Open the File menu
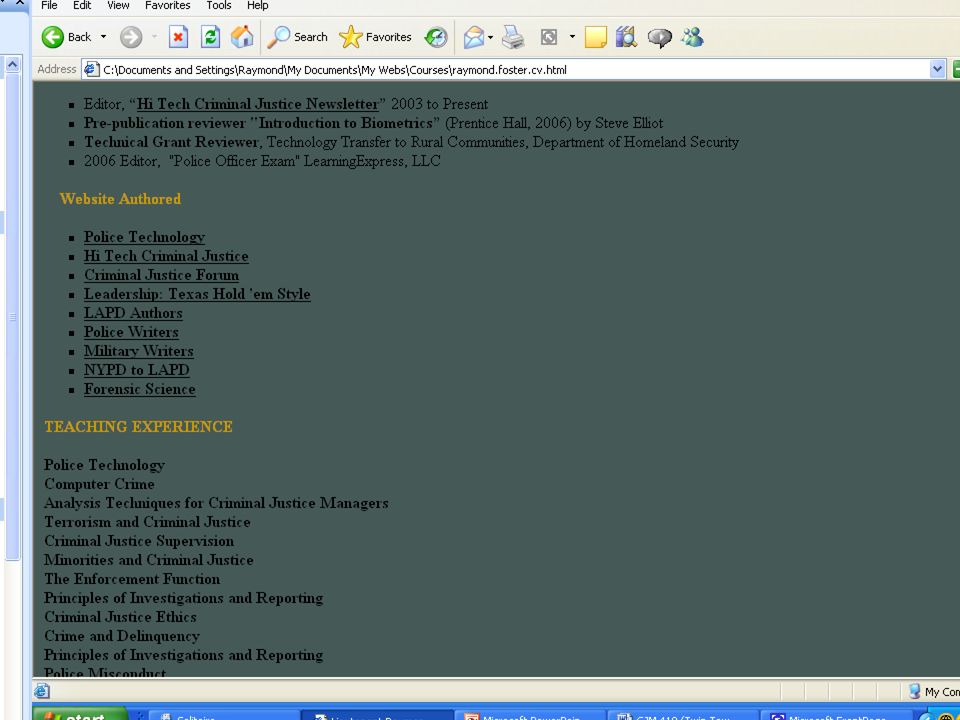The width and height of the screenshot is (960, 720). click(x=49, y=6)
